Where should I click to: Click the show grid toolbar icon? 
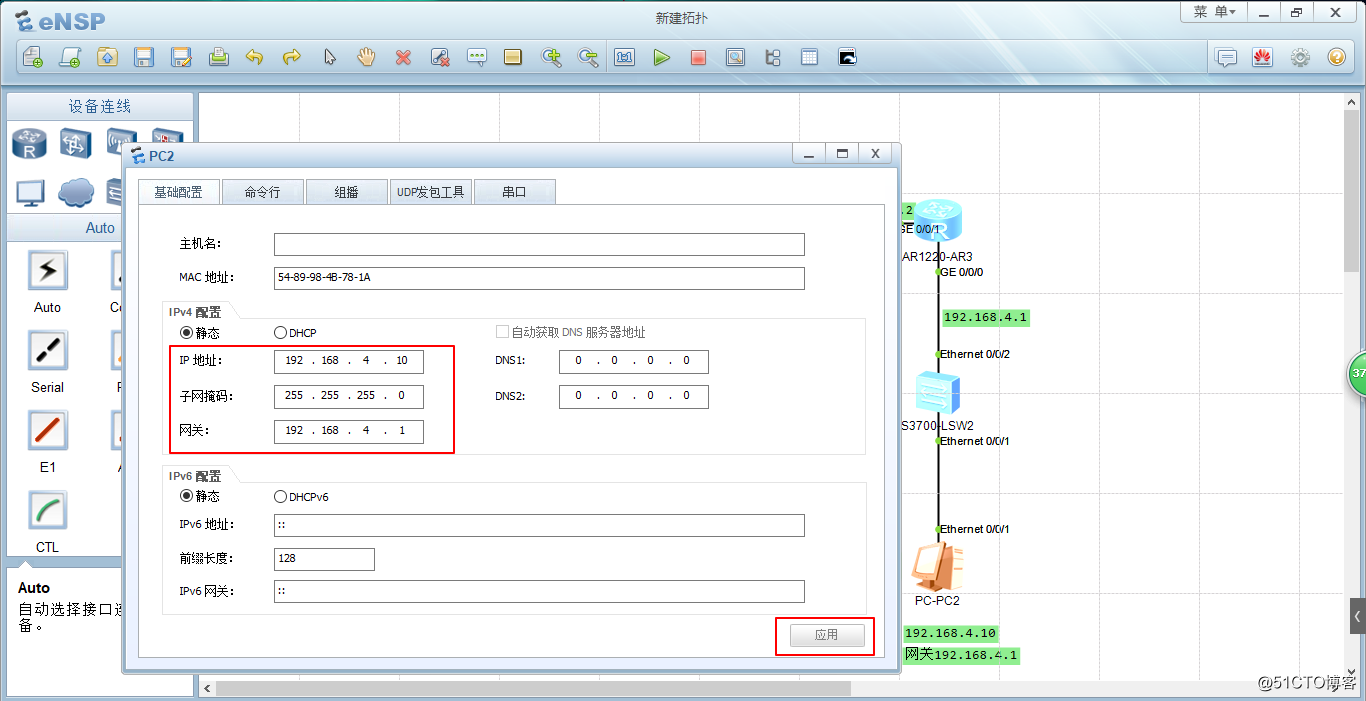(810, 57)
